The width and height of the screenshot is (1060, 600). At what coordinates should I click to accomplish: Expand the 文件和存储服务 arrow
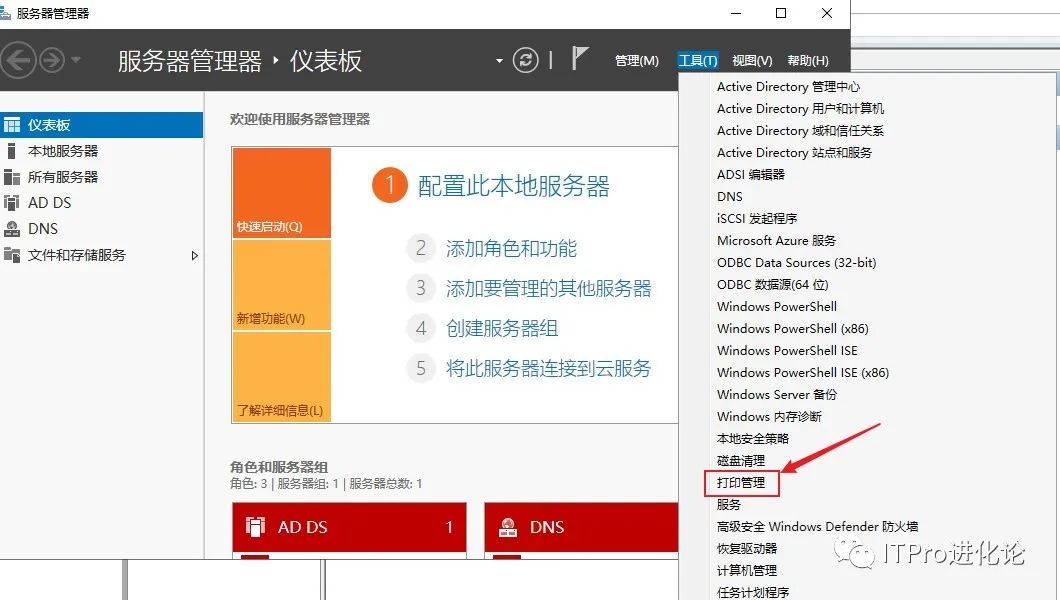pyautogui.click(x=195, y=255)
